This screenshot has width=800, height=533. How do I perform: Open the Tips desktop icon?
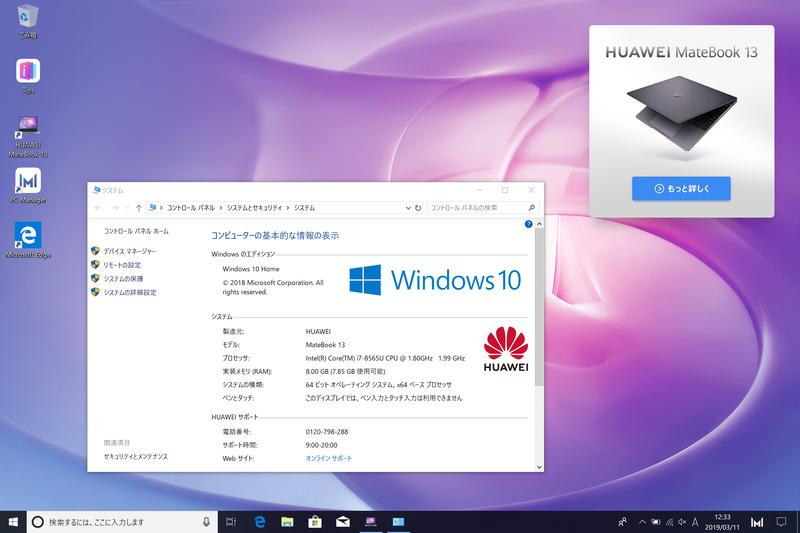28,77
